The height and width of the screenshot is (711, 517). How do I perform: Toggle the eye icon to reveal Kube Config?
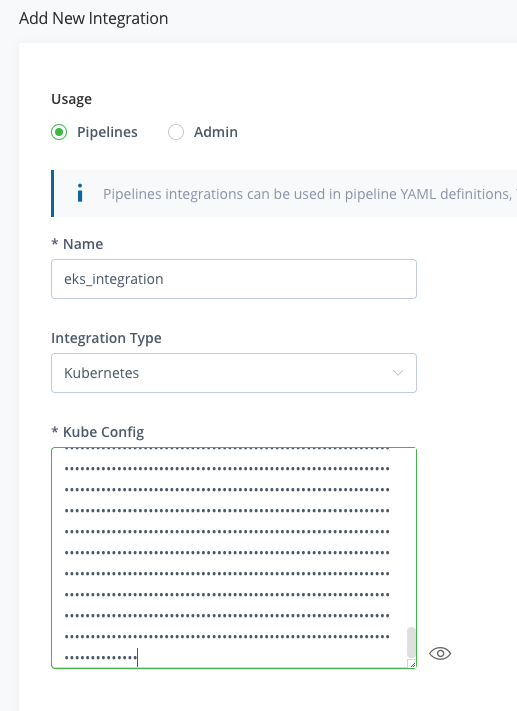tap(440, 653)
